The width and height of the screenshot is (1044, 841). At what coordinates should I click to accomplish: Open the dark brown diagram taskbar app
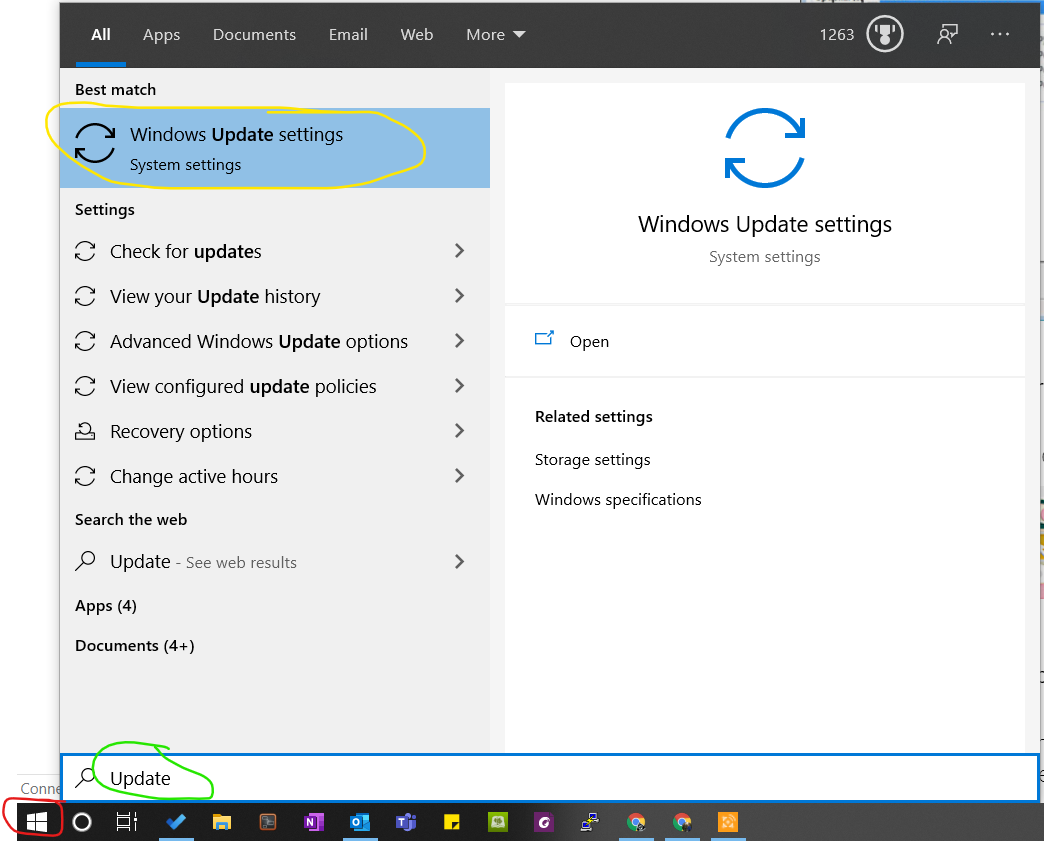coord(268,822)
